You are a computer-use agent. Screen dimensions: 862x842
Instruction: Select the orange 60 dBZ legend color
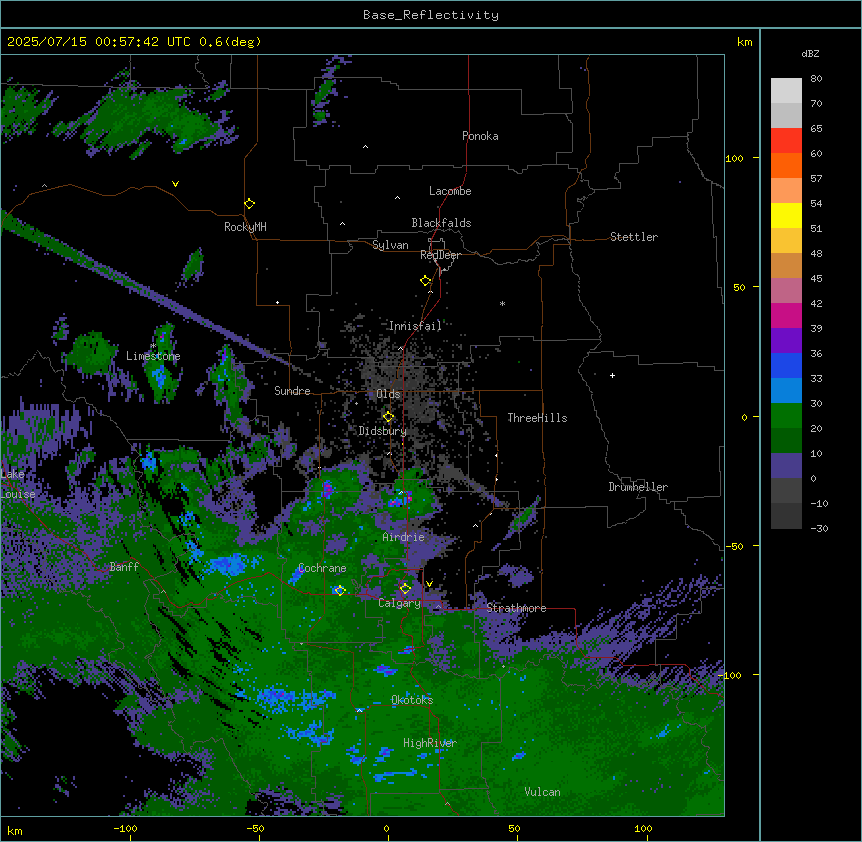click(x=786, y=165)
